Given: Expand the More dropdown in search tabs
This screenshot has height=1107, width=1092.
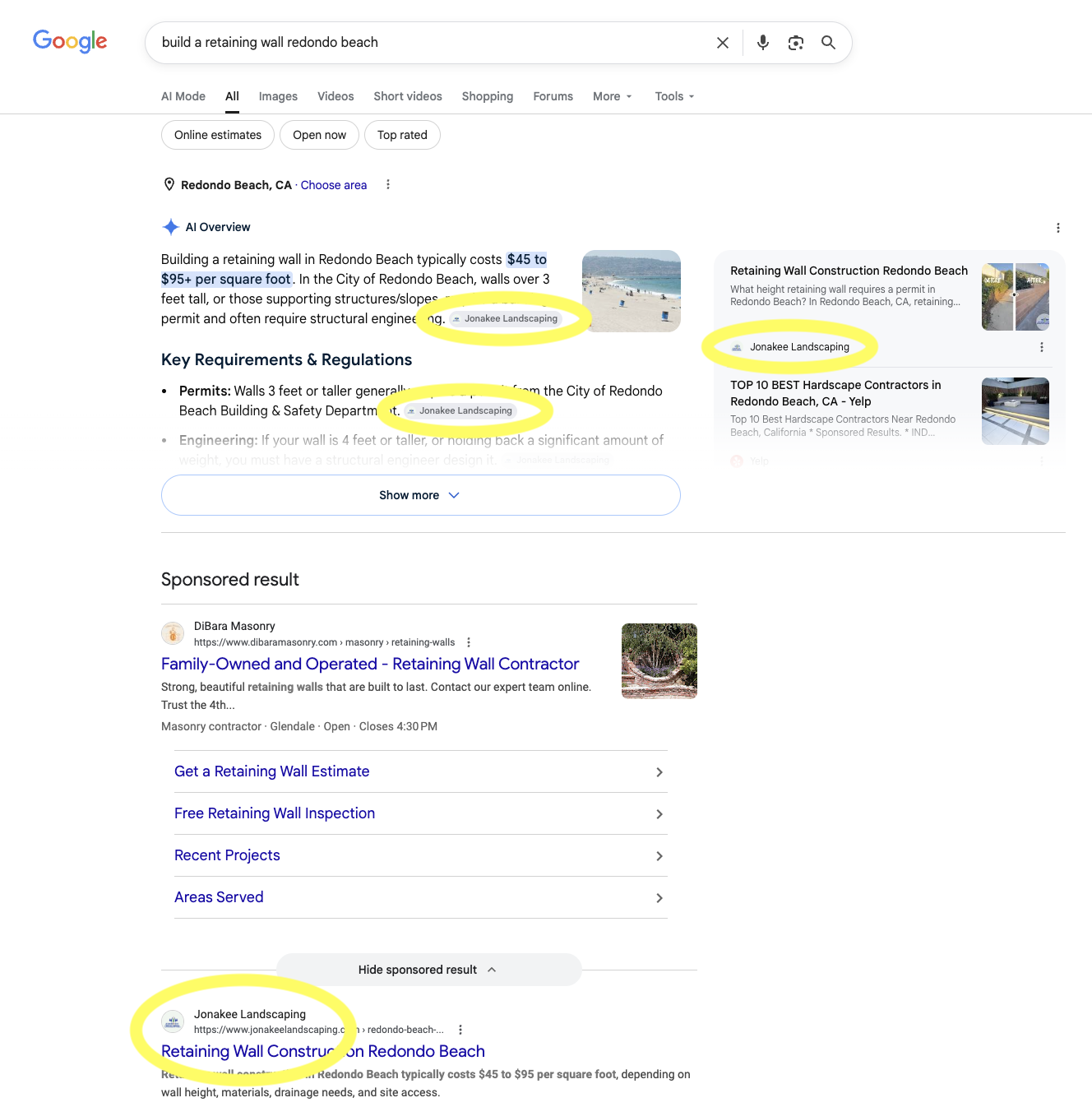Looking at the screenshot, I should [613, 96].
